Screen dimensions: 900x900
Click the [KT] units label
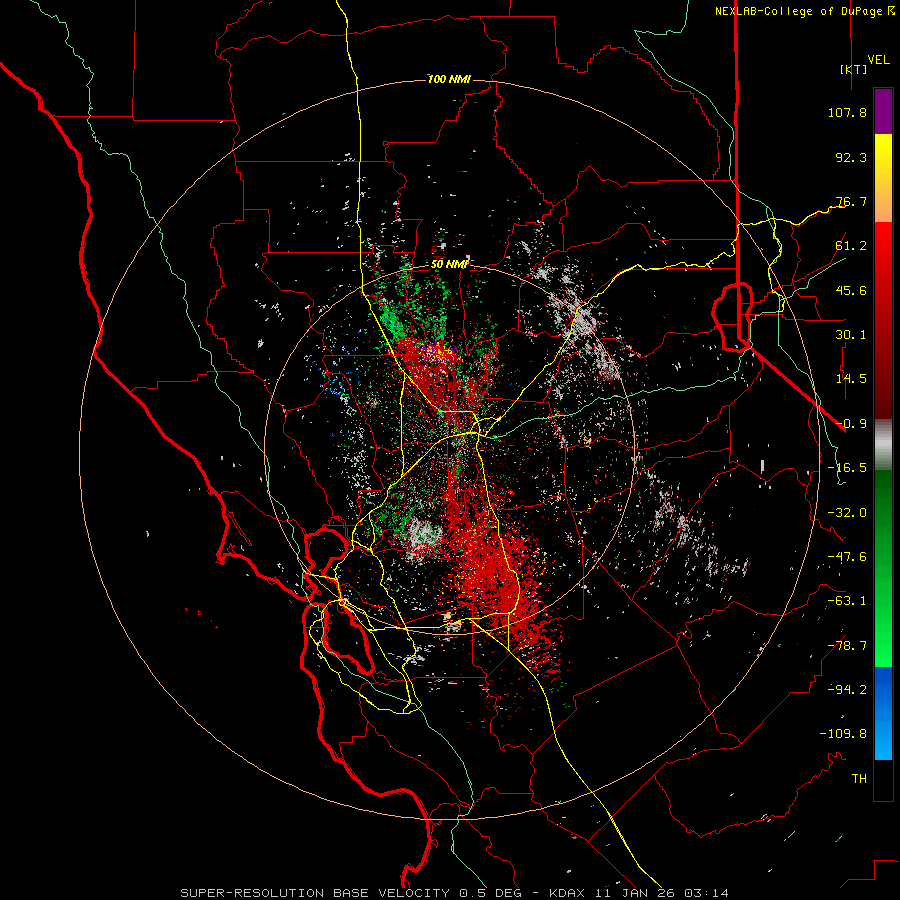pyautogui.click(x=853, y=69)
